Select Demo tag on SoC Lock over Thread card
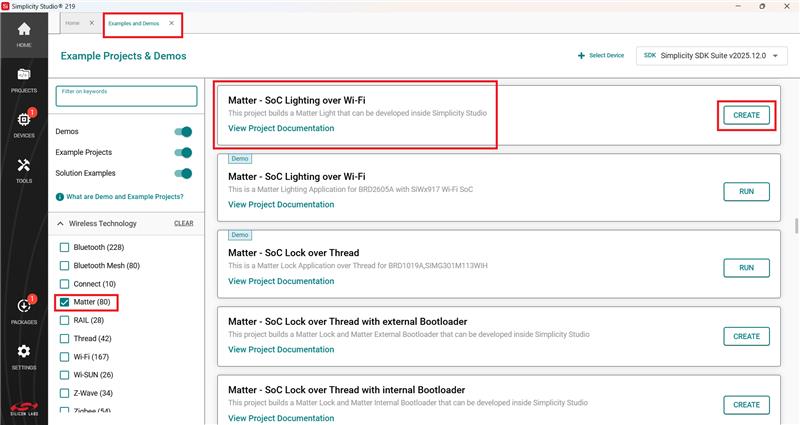 tap(240, 235)
